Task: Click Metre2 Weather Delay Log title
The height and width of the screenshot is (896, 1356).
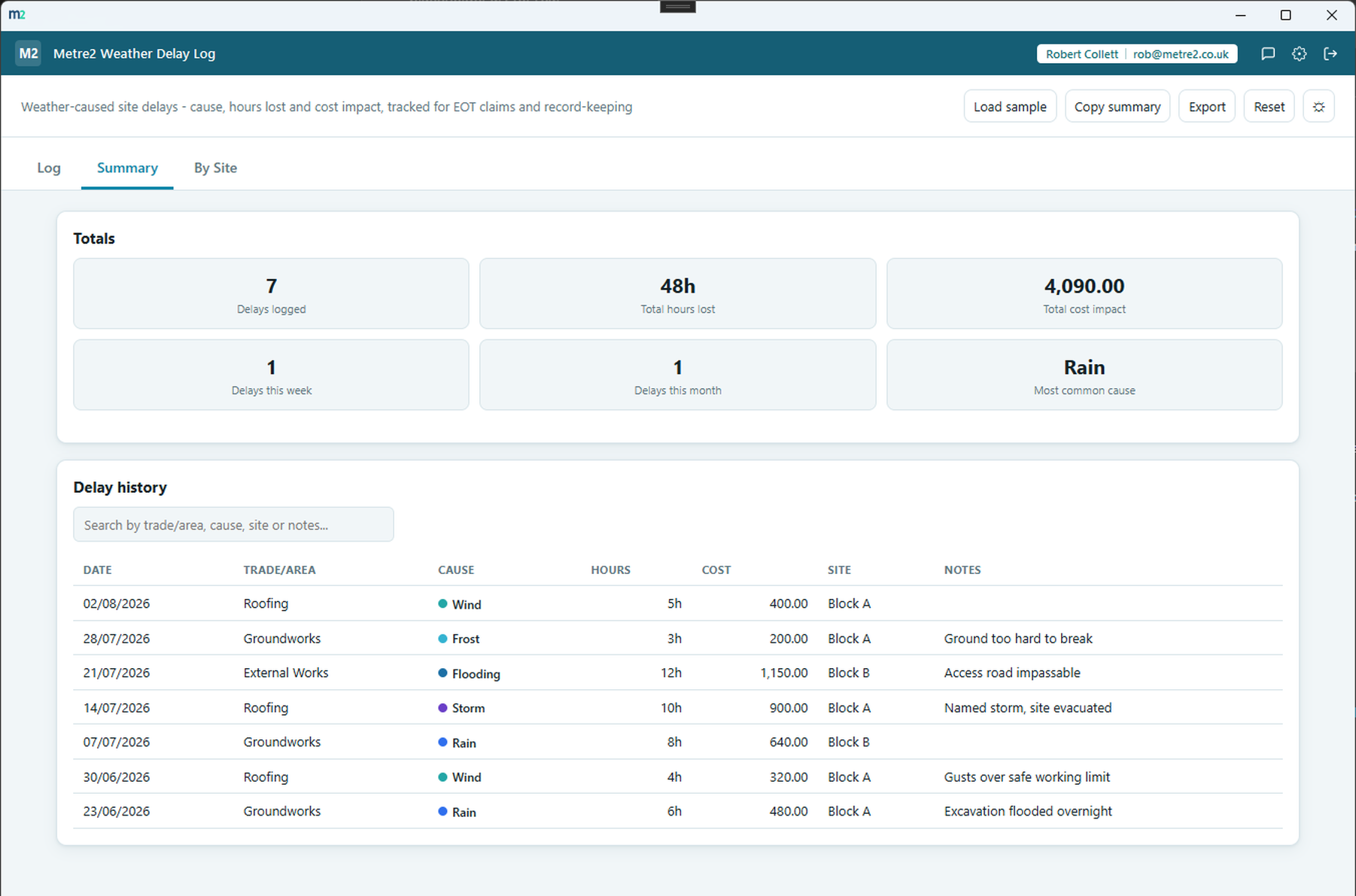Action: point(134,53)
